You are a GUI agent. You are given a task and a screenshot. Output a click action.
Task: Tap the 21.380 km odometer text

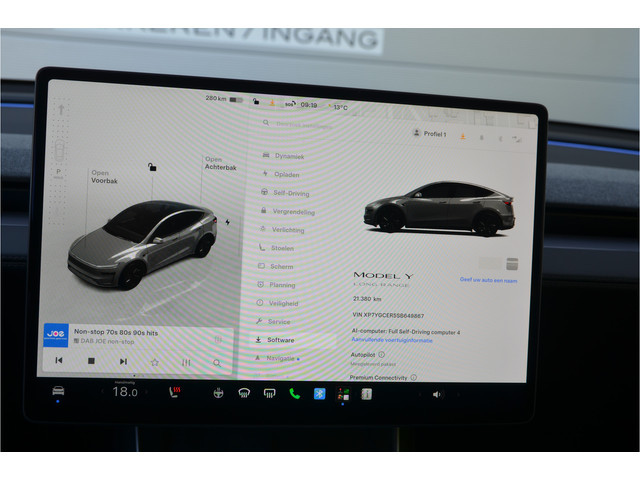click(367, 299)
